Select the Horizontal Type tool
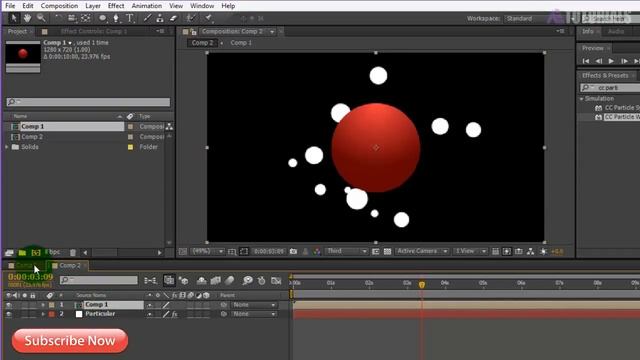The image size is (640, 360). [130, 18]
